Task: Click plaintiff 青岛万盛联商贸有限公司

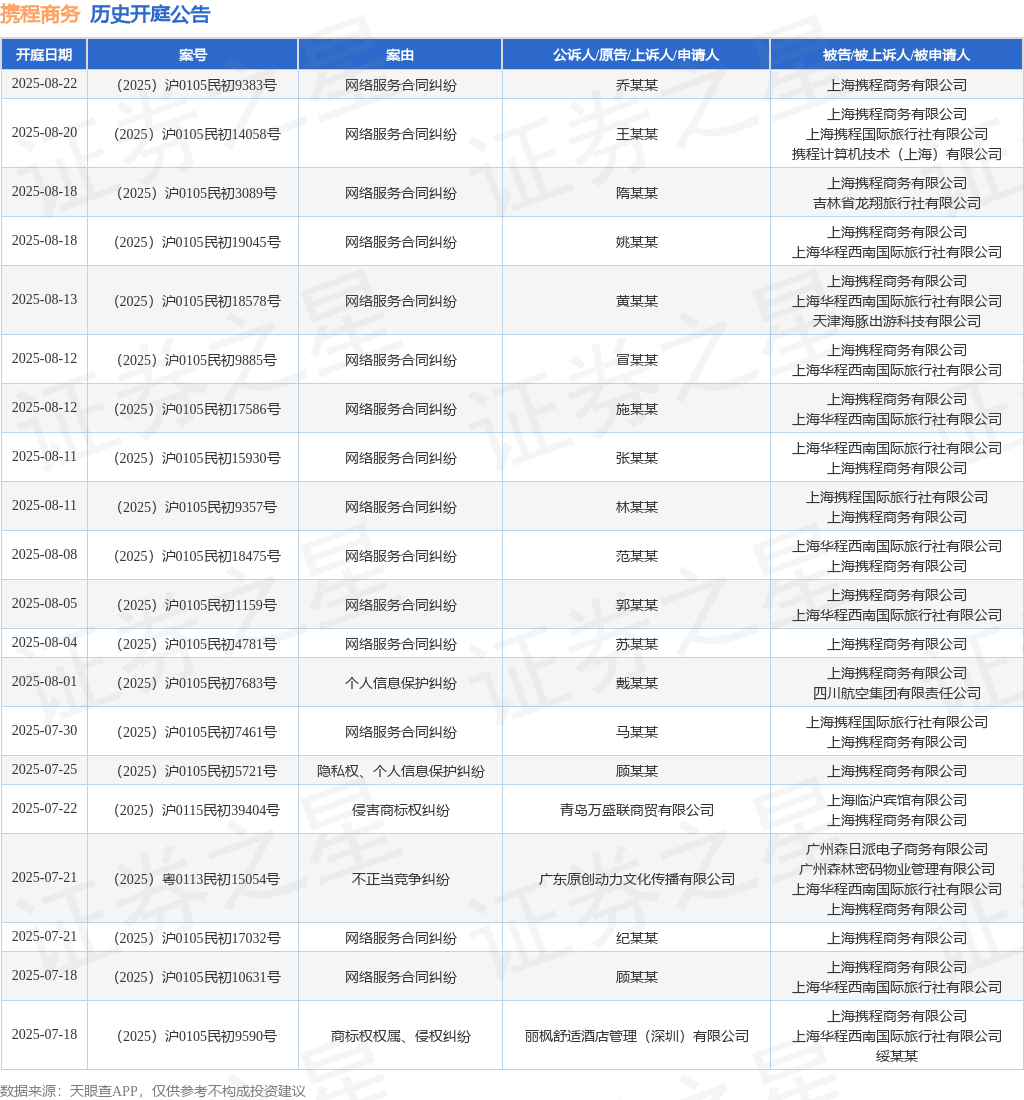Action: 637,812
